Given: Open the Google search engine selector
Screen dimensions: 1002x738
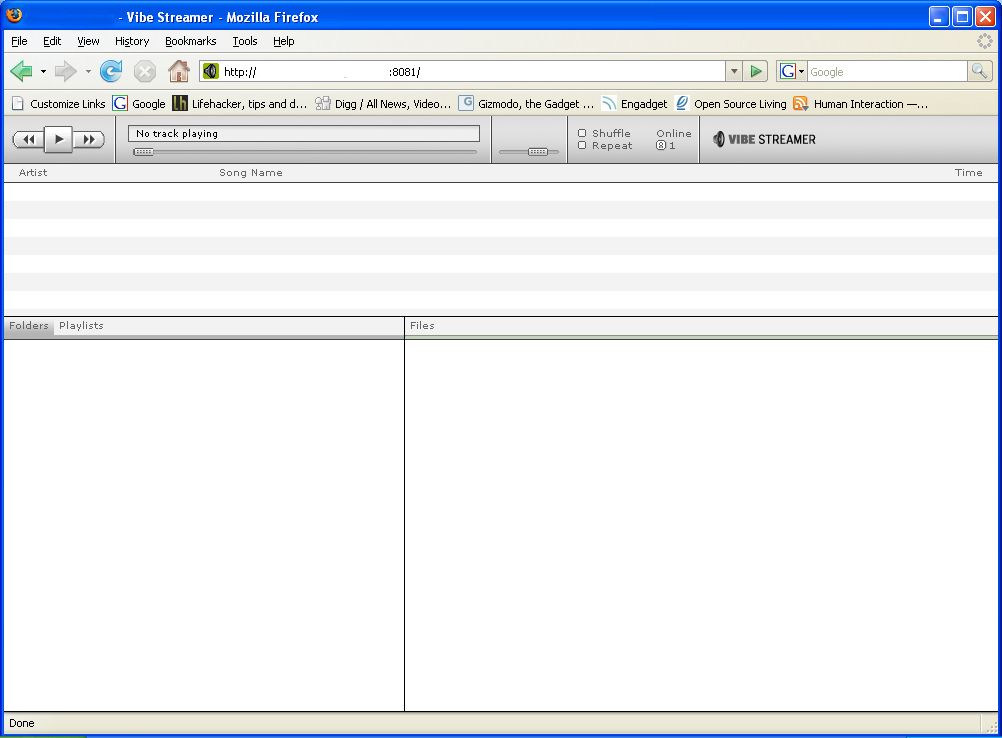Looking at the screenshot, I should [792, 72].
